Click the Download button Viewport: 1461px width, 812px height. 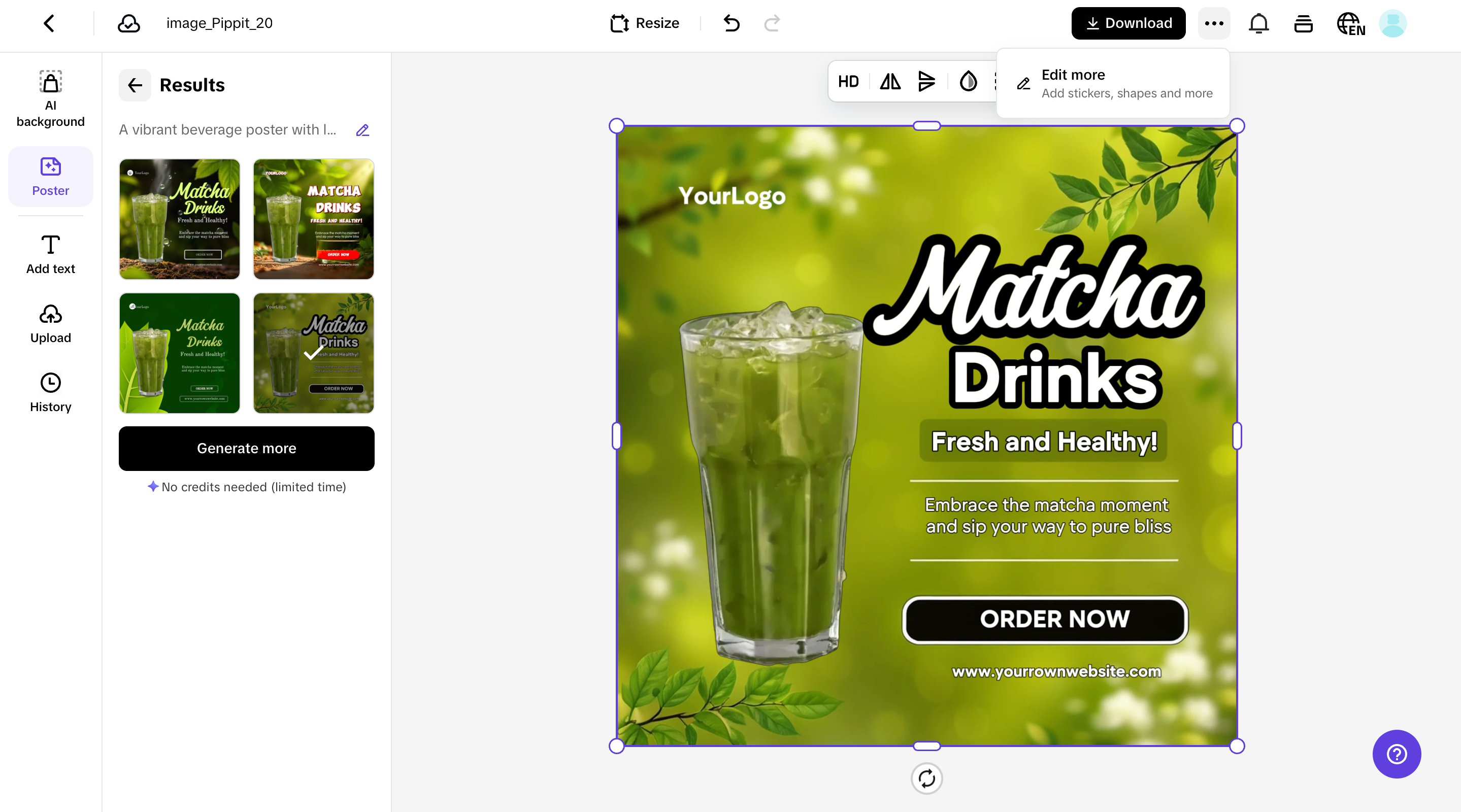pos(1128,23)
